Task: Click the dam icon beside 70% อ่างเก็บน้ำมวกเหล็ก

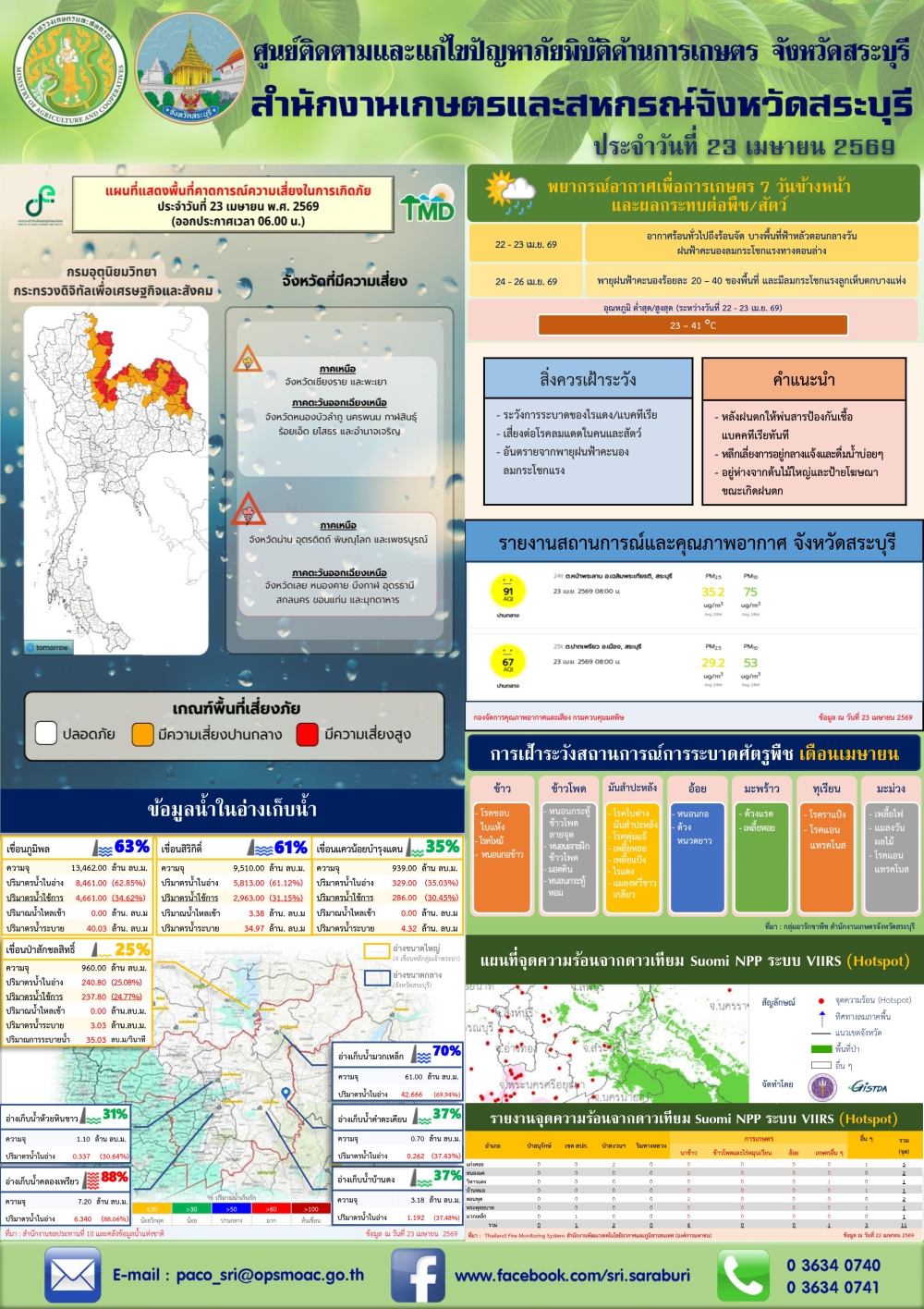Action: 421,1055
